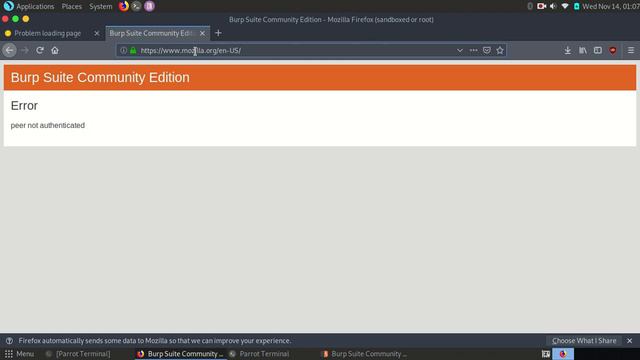The width and height of the screenshot is (640, 360).
Task: Open the clock showing Wed Nov 14
Action: (x=611, y=6)
